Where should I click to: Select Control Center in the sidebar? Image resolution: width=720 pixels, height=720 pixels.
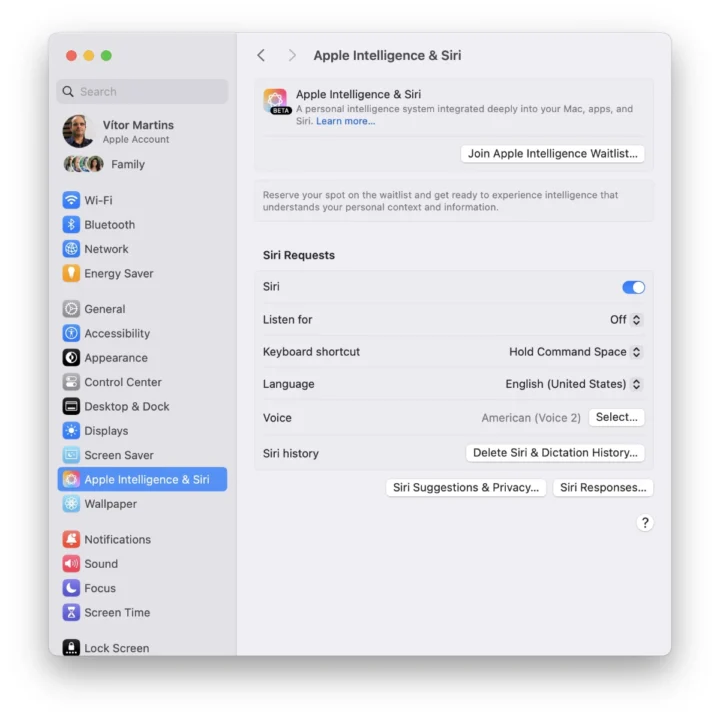142,382
